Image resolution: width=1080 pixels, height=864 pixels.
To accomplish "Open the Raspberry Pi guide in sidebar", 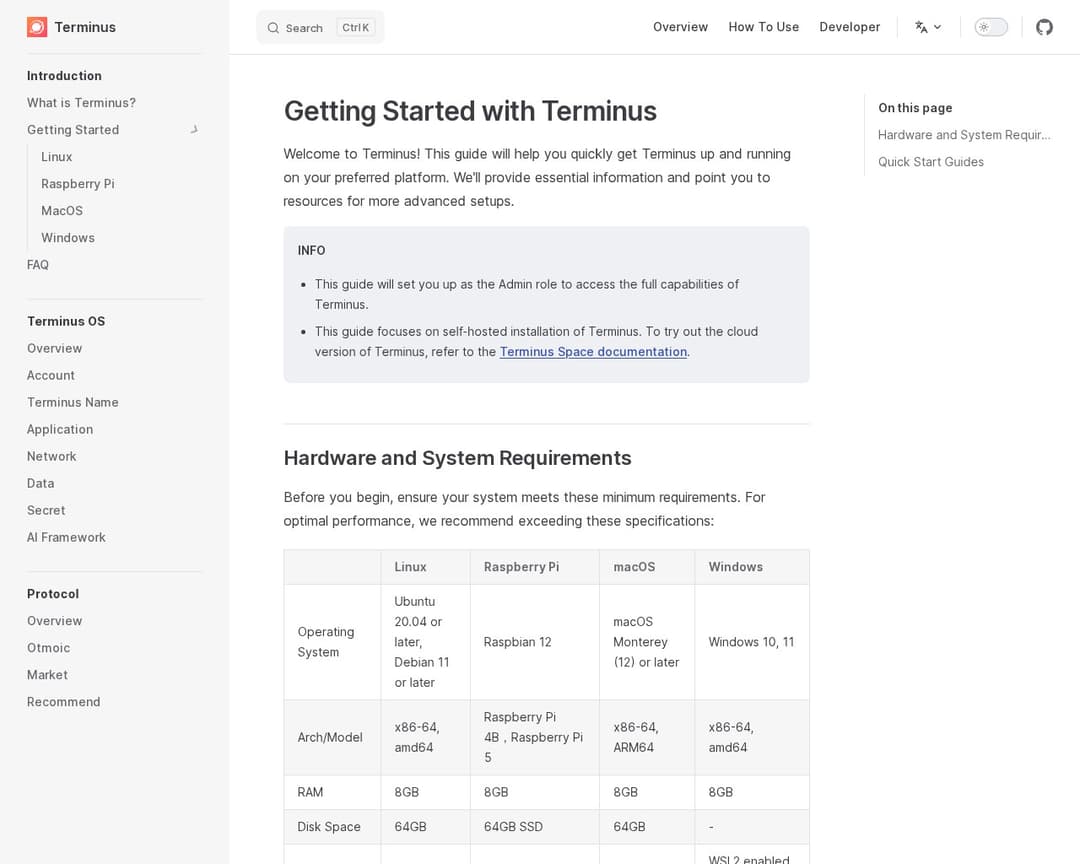I will click(x=78, y=184).
